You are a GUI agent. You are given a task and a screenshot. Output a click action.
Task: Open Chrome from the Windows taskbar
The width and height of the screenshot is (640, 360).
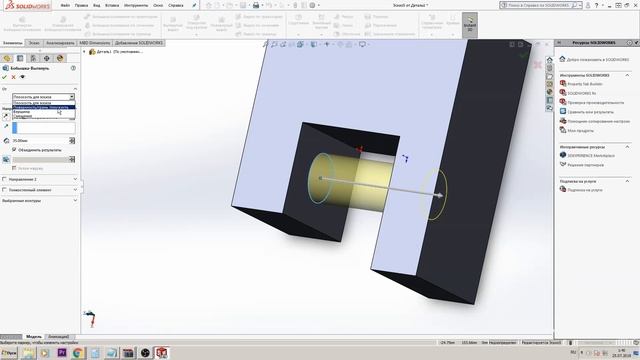(x=78, y=353)
